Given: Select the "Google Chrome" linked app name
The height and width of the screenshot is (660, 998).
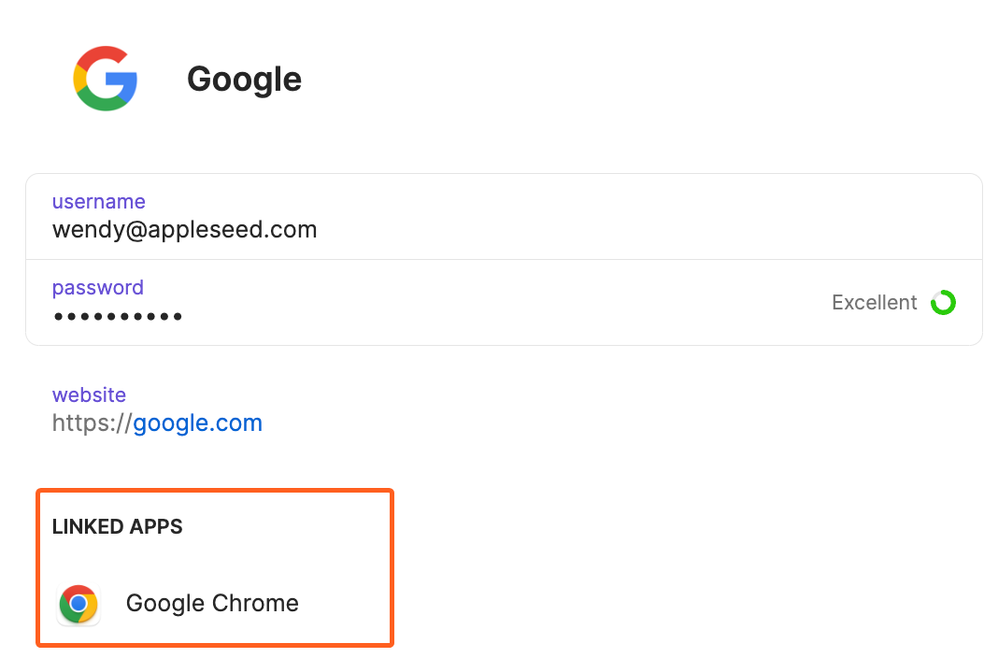Looking at the screenshot, I should pos(212,603).
